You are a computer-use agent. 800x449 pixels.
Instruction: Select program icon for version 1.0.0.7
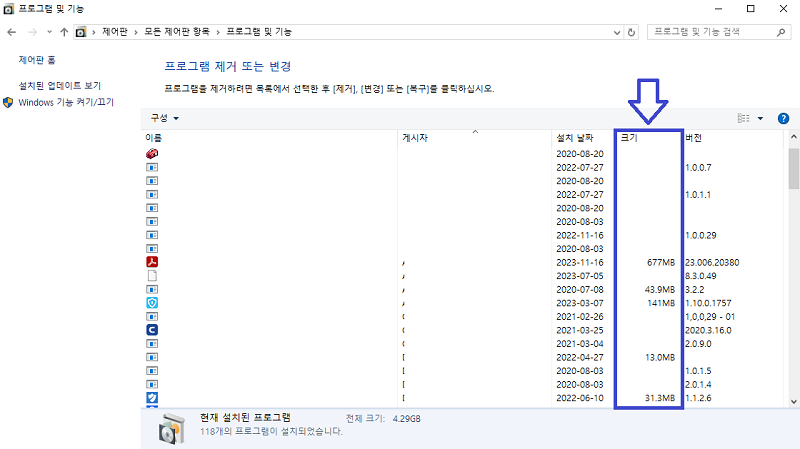coord(152,167)
